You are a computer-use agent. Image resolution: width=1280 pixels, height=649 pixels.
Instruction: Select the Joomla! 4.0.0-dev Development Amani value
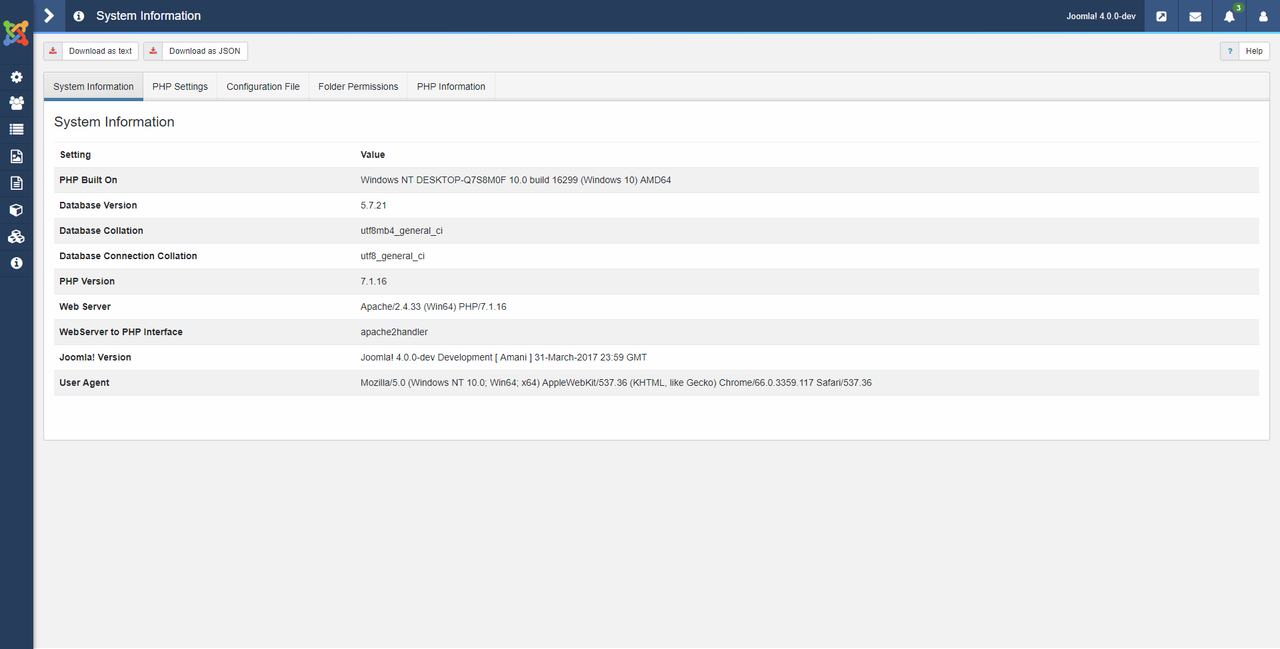(x=504, y=357)
